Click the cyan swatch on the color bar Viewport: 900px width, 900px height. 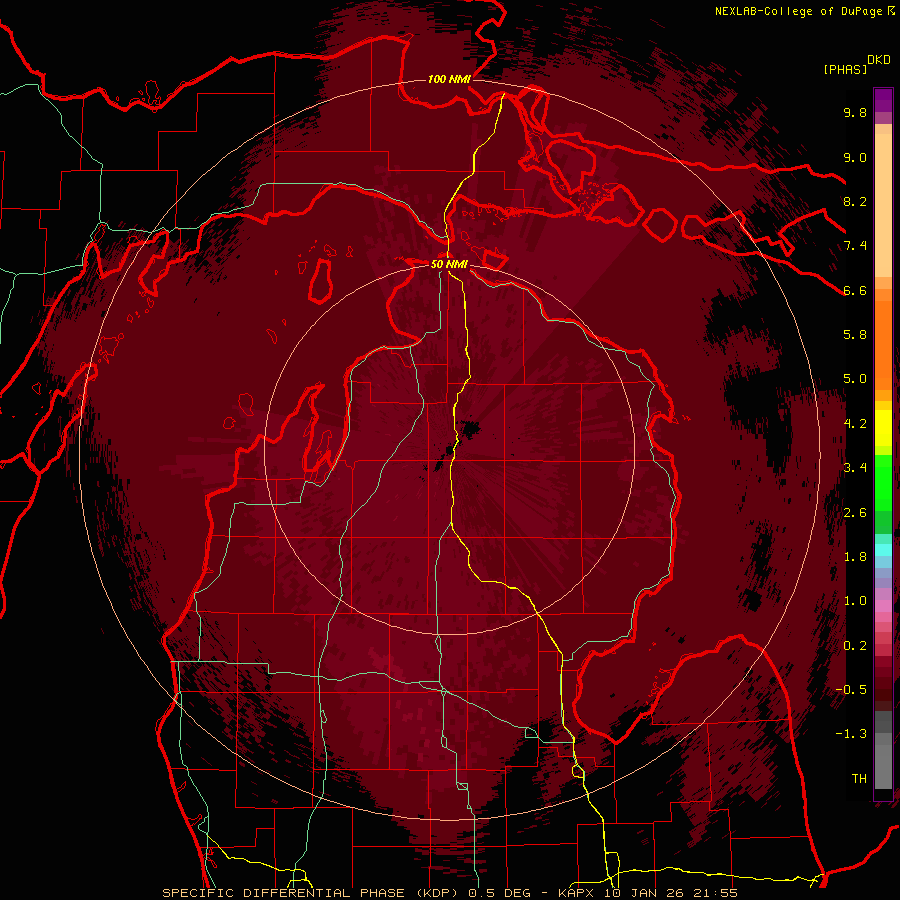tap(883, 550)
